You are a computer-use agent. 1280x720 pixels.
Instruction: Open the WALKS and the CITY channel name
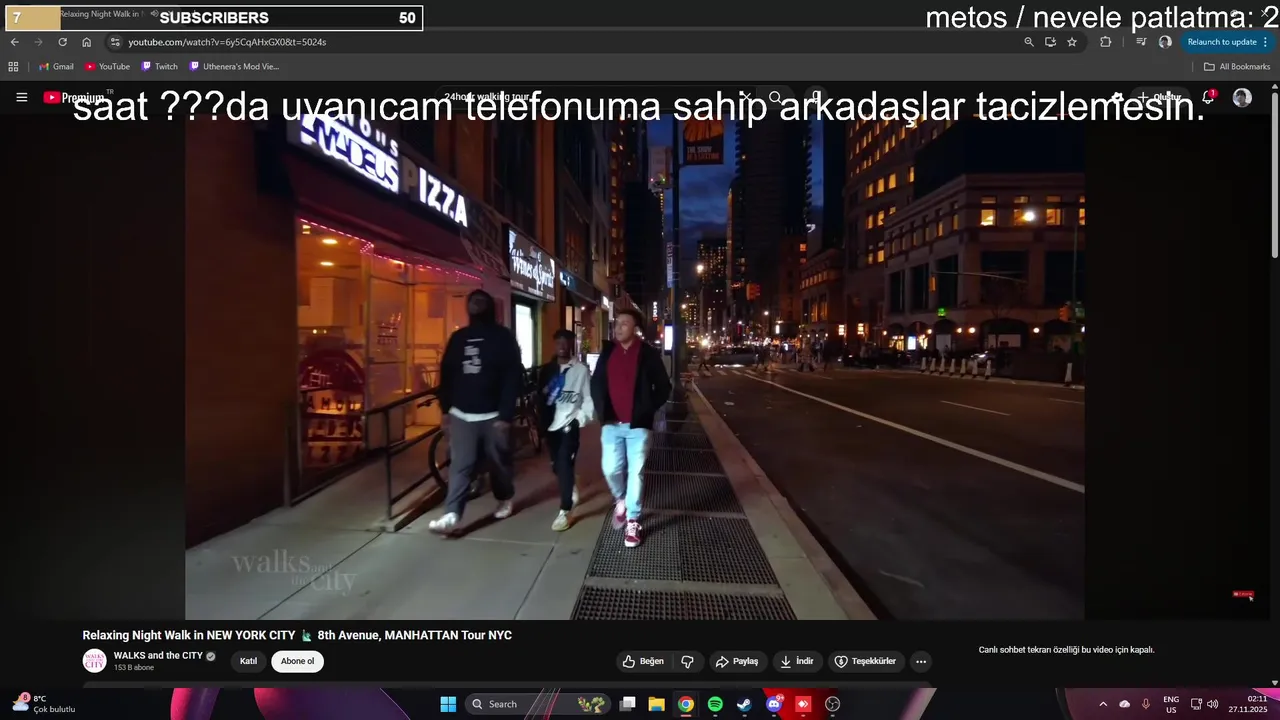coord(158,656)
